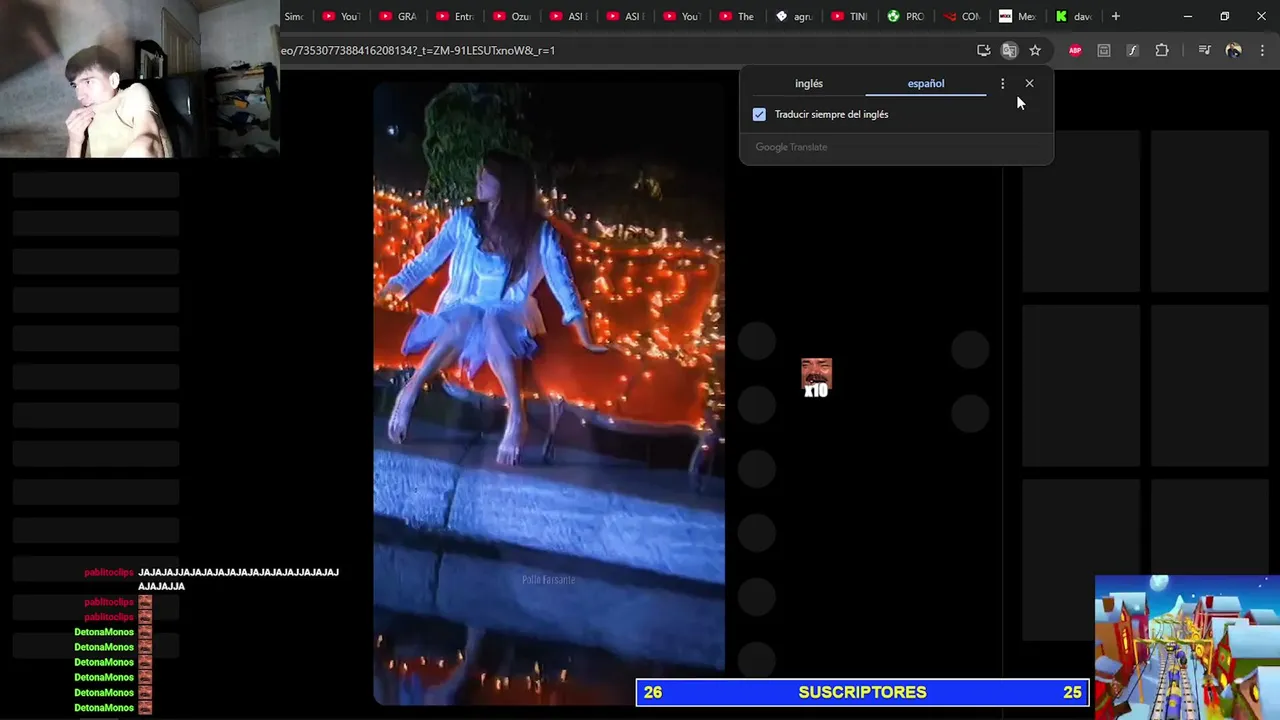
Task: Open the Extensions puzzle-piece menu
Action: (x=1162, y=50)
